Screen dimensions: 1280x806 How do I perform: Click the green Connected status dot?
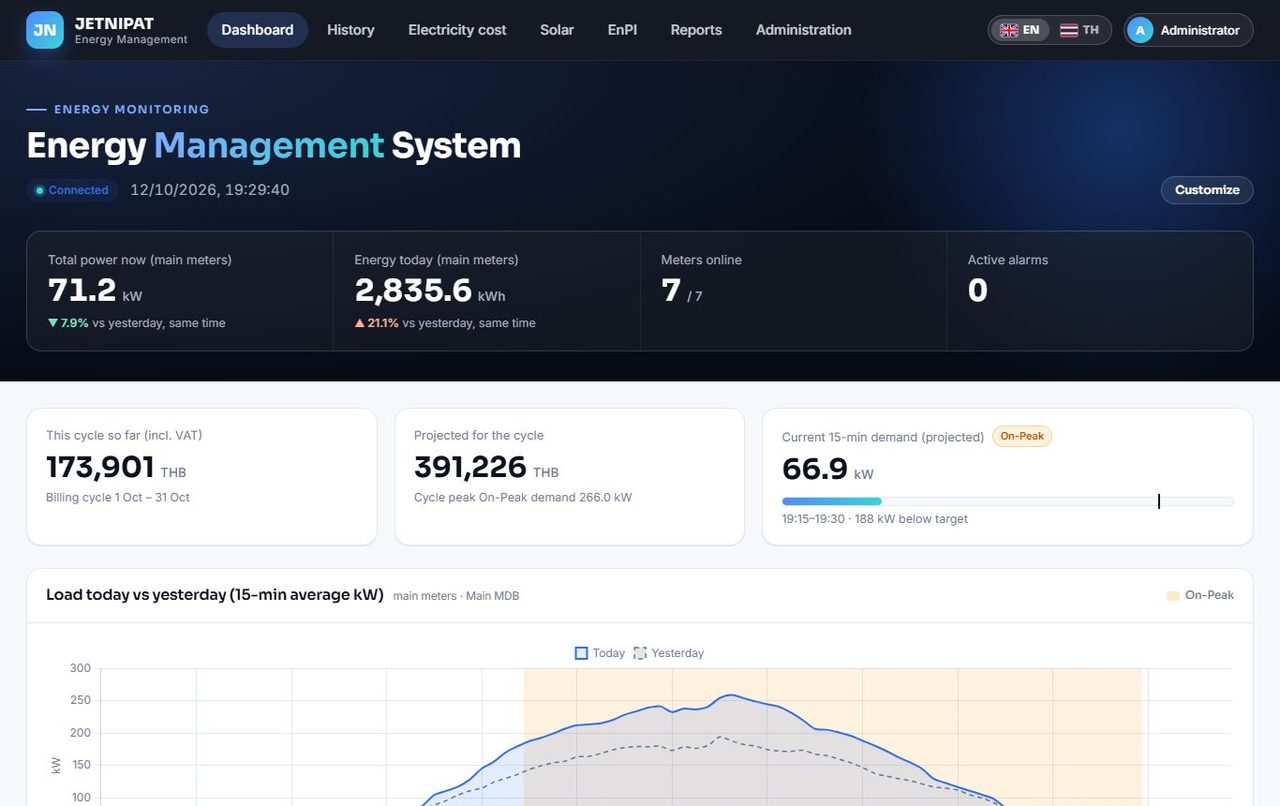[x=40, y=190]
